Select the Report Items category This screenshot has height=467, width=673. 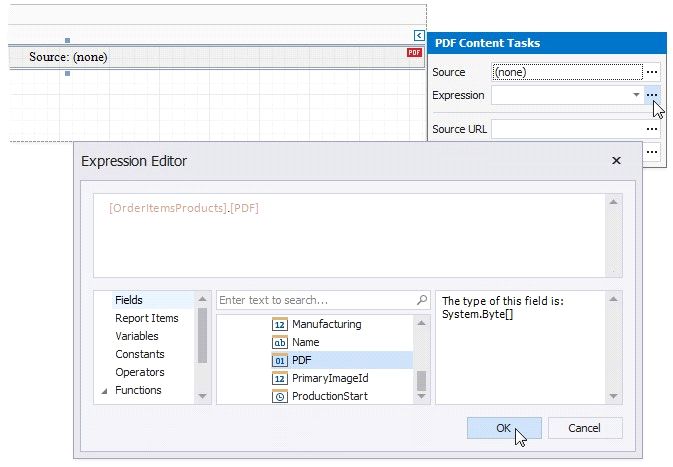coord(146,318)
